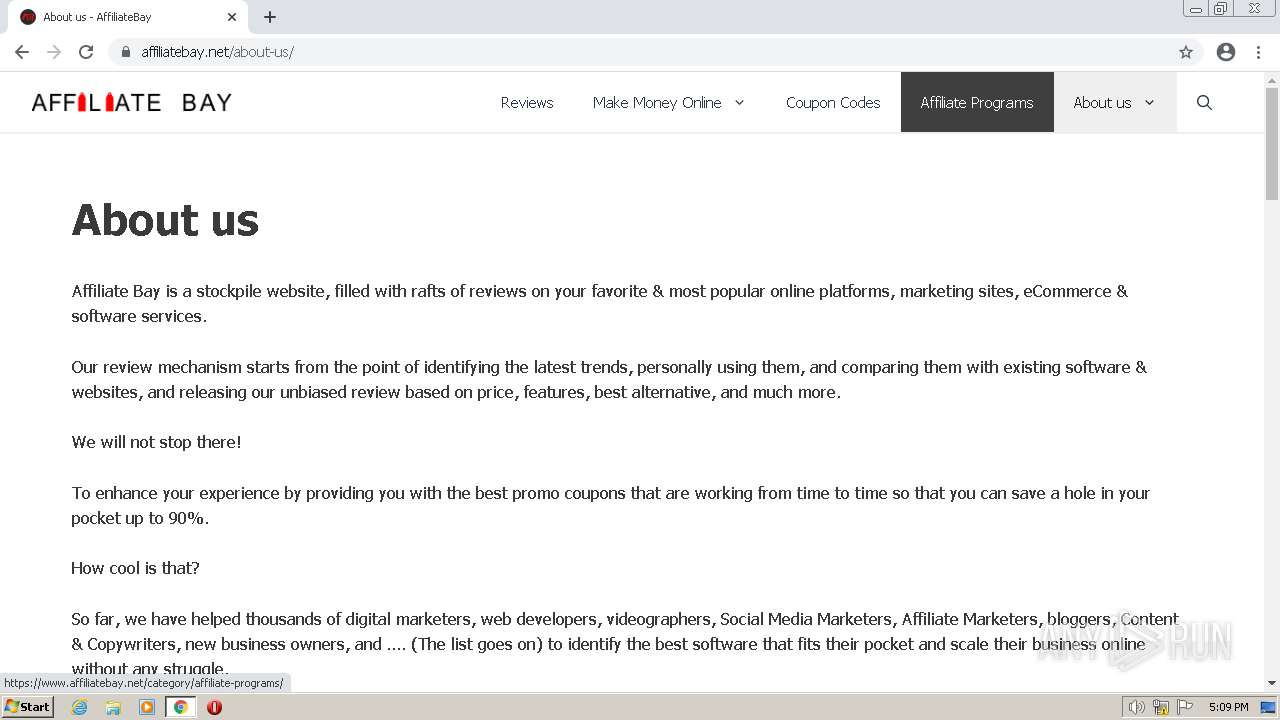
Task: Launch Internet Explorer from the taskbar
Action: [x=80, y=707]
